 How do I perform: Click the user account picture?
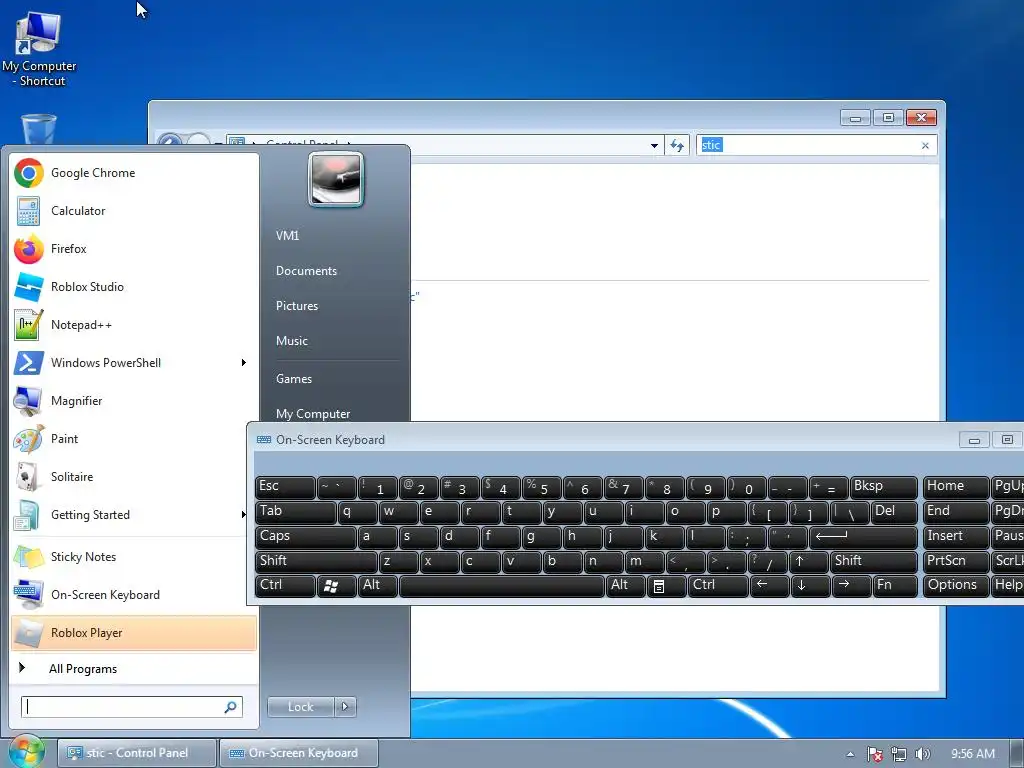[x=336, y=179]
